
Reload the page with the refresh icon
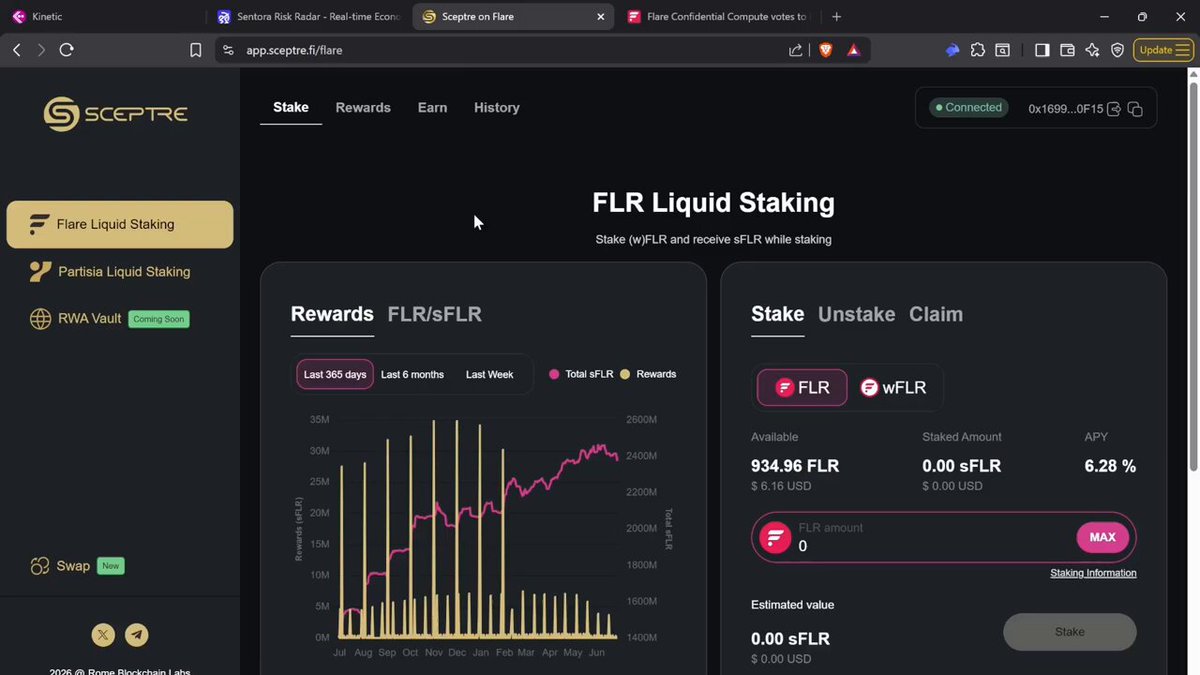click(x=67, y=50)
